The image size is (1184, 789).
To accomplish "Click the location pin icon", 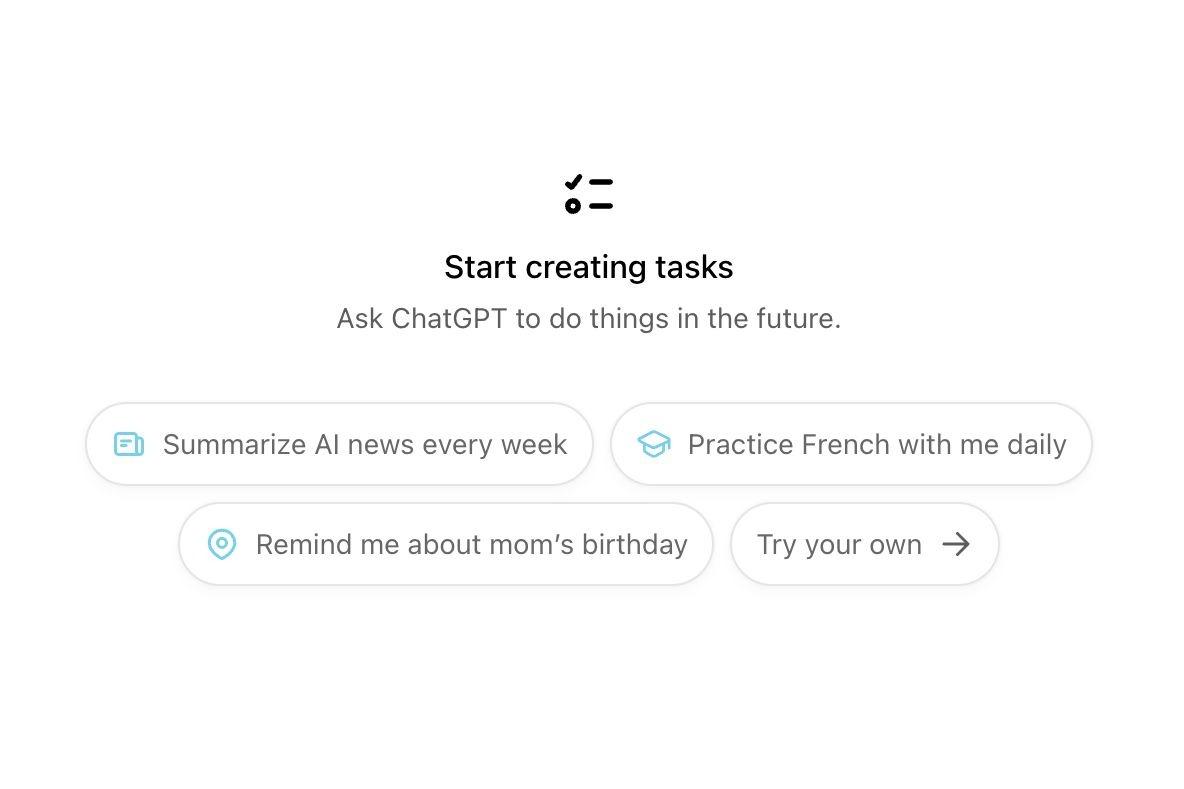I will tap(222, 544).
